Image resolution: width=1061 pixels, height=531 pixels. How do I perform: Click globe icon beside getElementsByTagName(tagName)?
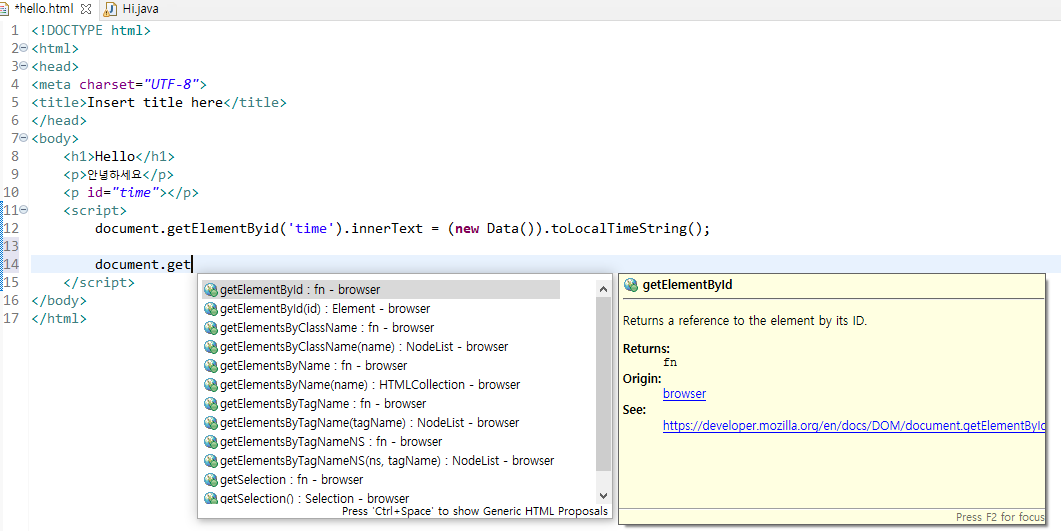pos(210,422)
